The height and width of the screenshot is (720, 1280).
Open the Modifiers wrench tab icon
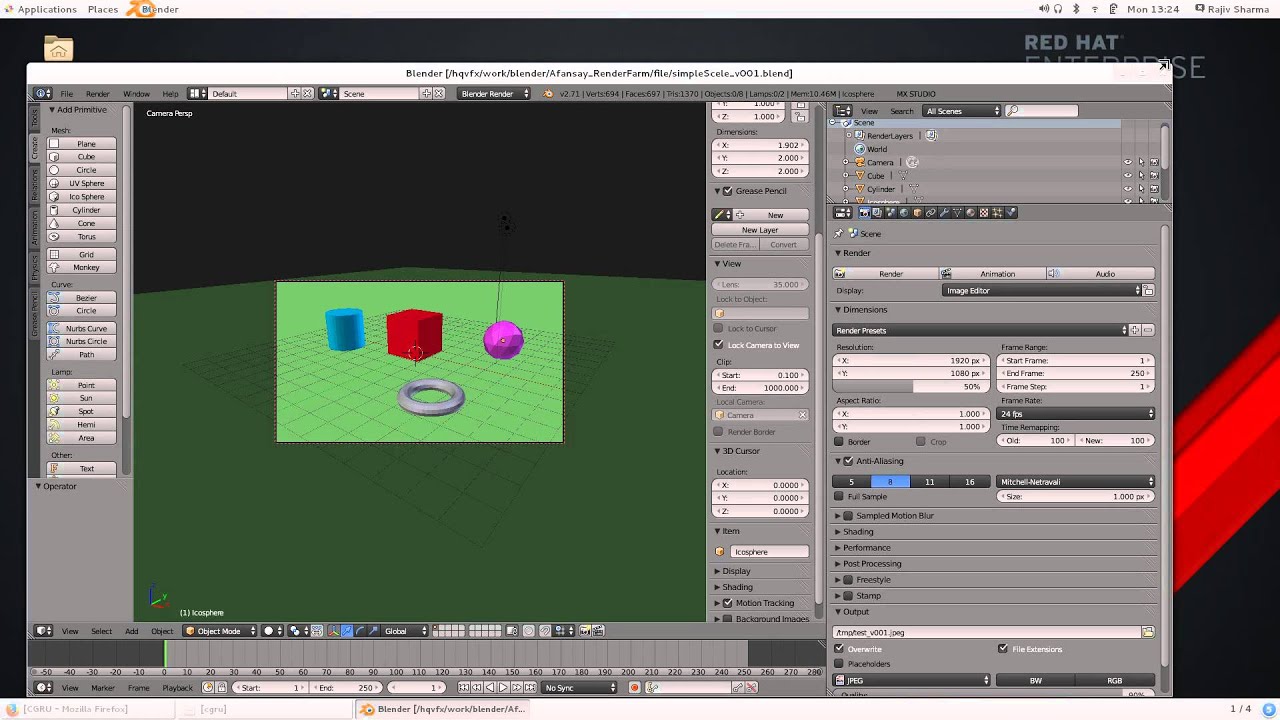[944, 212]
